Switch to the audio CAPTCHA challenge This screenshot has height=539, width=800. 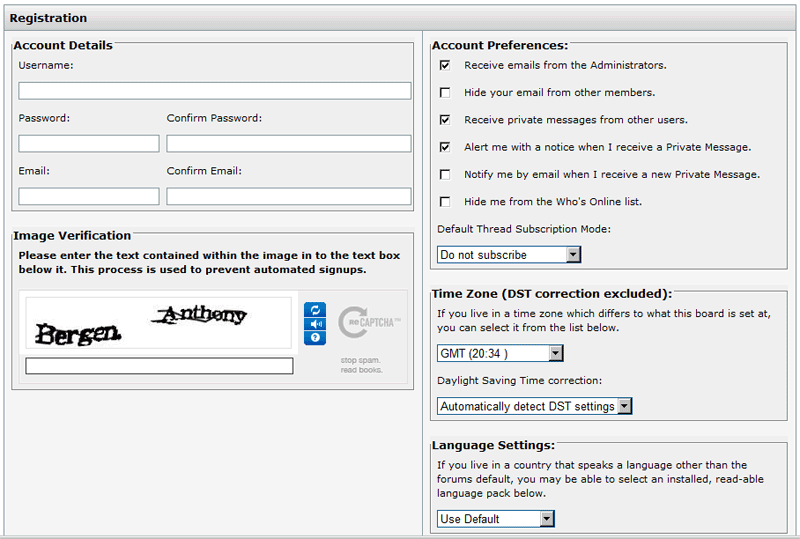[315, 324]
